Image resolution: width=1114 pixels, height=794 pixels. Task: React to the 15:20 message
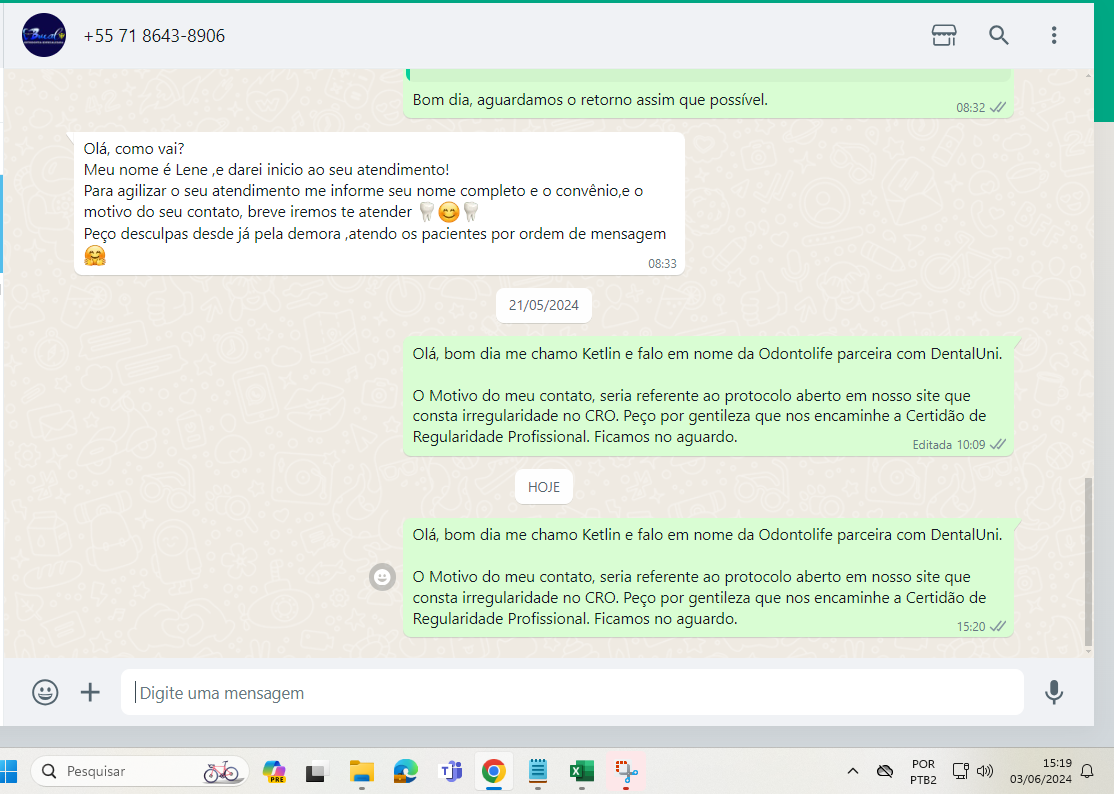382,577
